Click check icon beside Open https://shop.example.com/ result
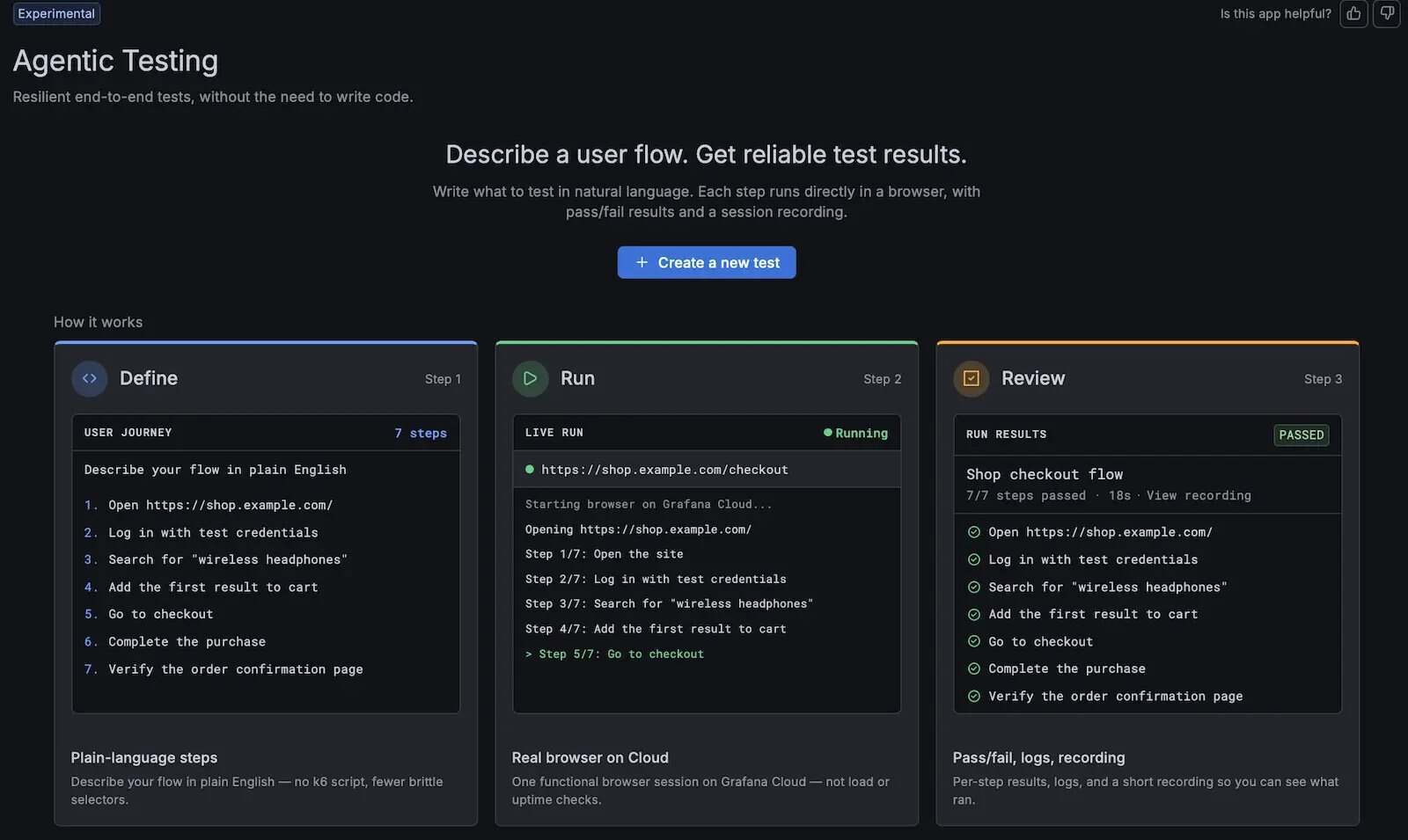The width and height of the screenshot is (1408, 840). (974, 532)
